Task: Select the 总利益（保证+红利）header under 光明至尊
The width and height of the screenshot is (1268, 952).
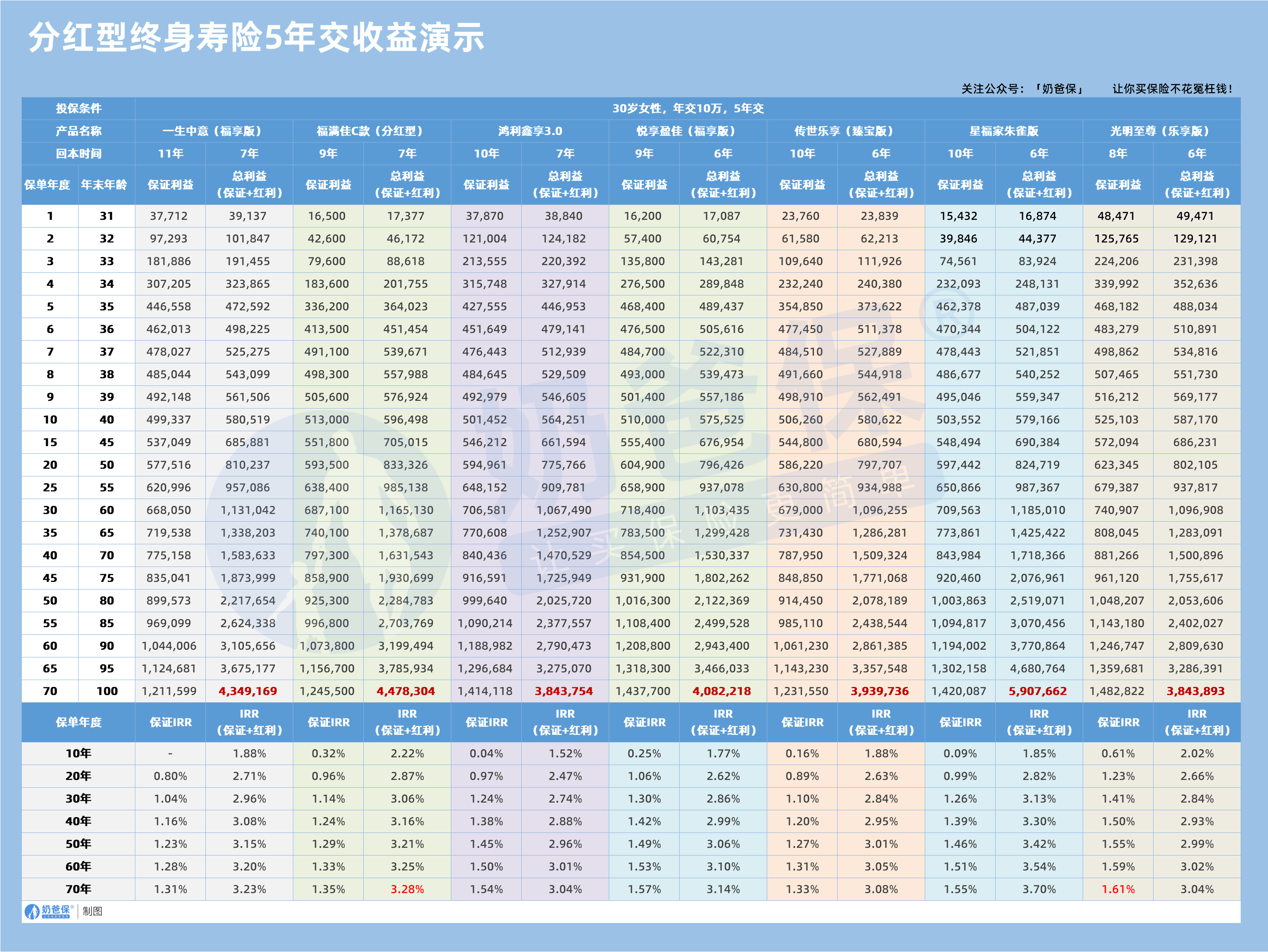Action: (x=1197, y=184)
